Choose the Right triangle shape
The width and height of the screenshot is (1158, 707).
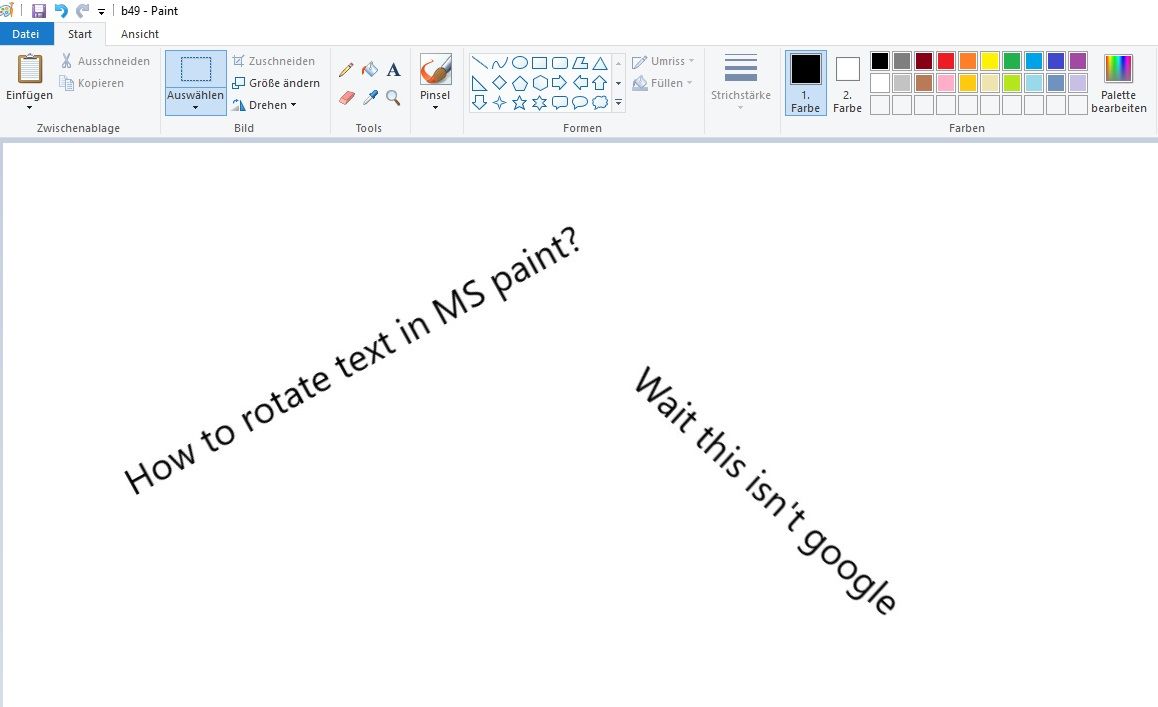point(479,83)
